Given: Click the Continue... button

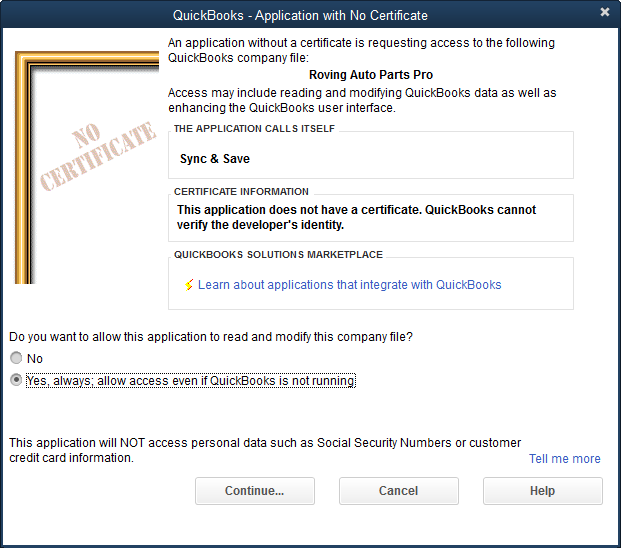Looking at the screenshot, I should (255, 491).
